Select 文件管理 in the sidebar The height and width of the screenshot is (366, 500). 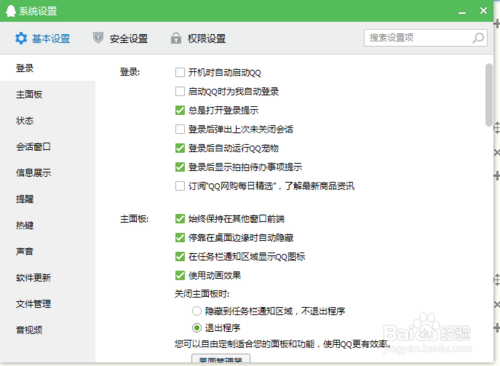33,304
